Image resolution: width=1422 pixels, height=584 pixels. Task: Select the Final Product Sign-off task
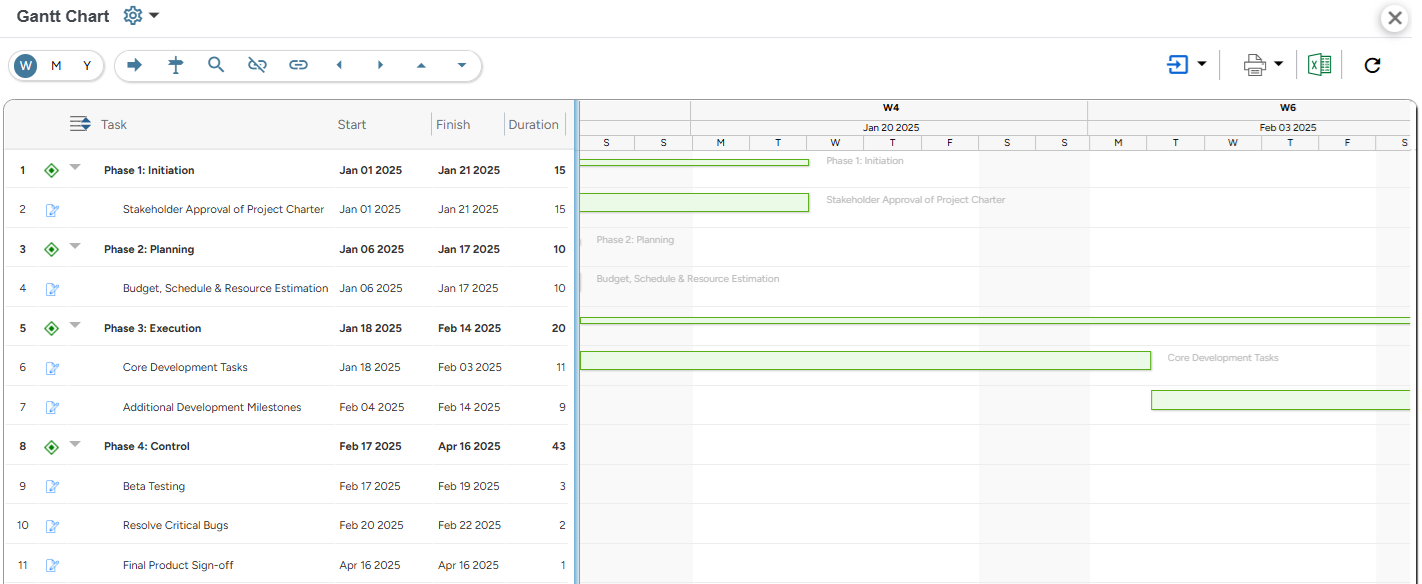pyautogui.click(x=178, y=565)
